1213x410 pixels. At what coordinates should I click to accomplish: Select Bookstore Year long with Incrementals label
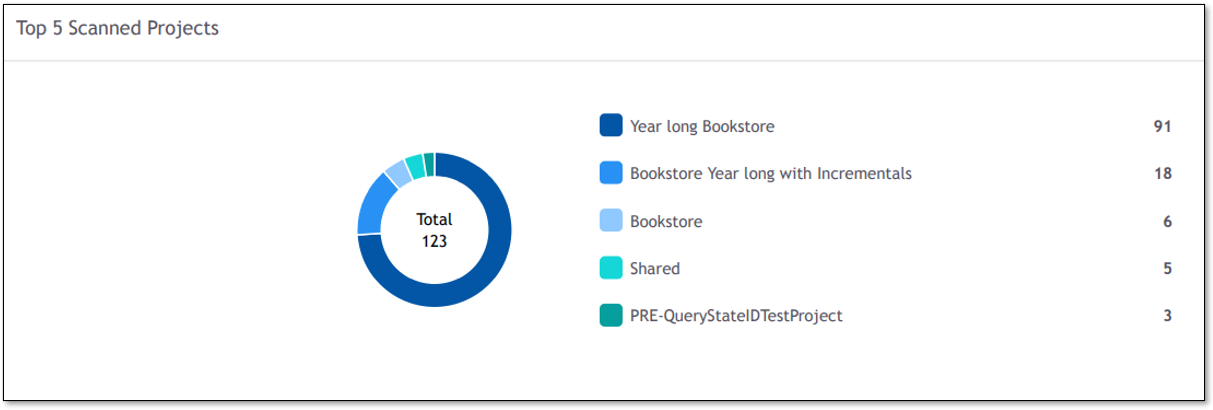point(770,173)
